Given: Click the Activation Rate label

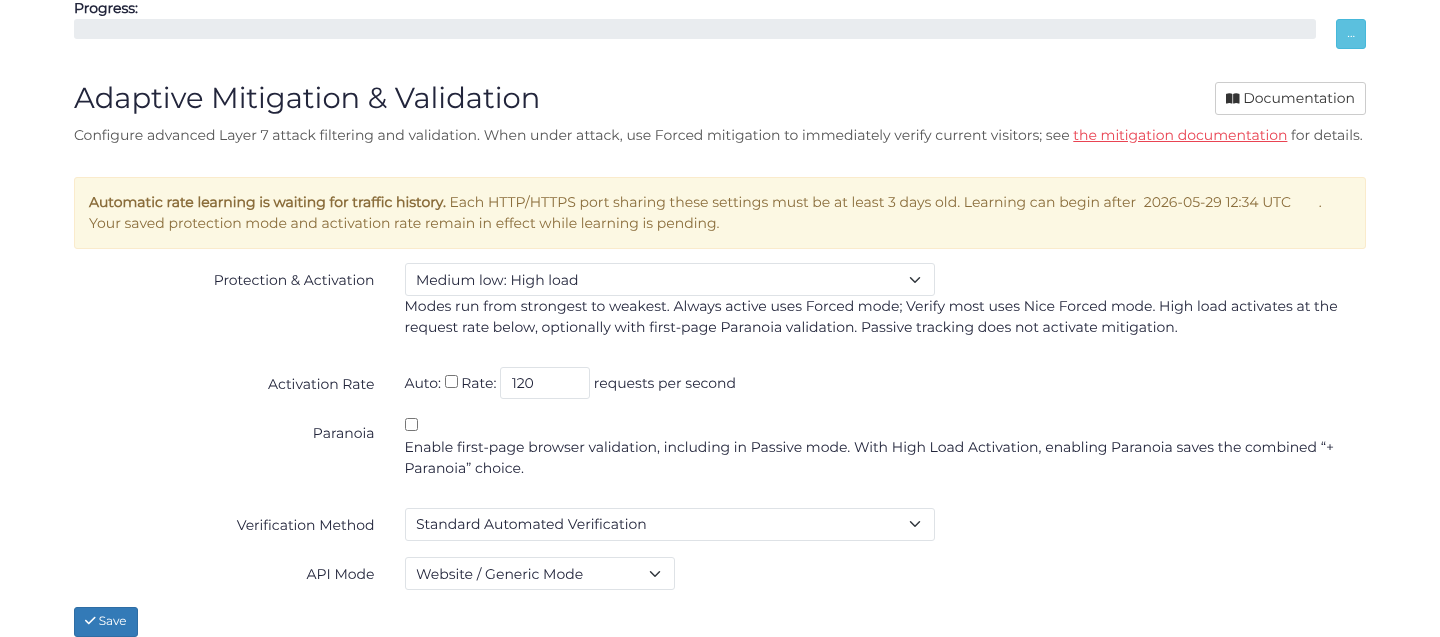Looking at the screenshot, I should [321, 384].
